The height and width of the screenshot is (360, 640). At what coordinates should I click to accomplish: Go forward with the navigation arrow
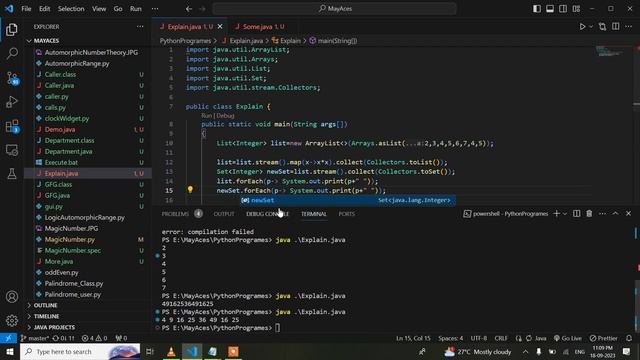click(x=202, y=9)
